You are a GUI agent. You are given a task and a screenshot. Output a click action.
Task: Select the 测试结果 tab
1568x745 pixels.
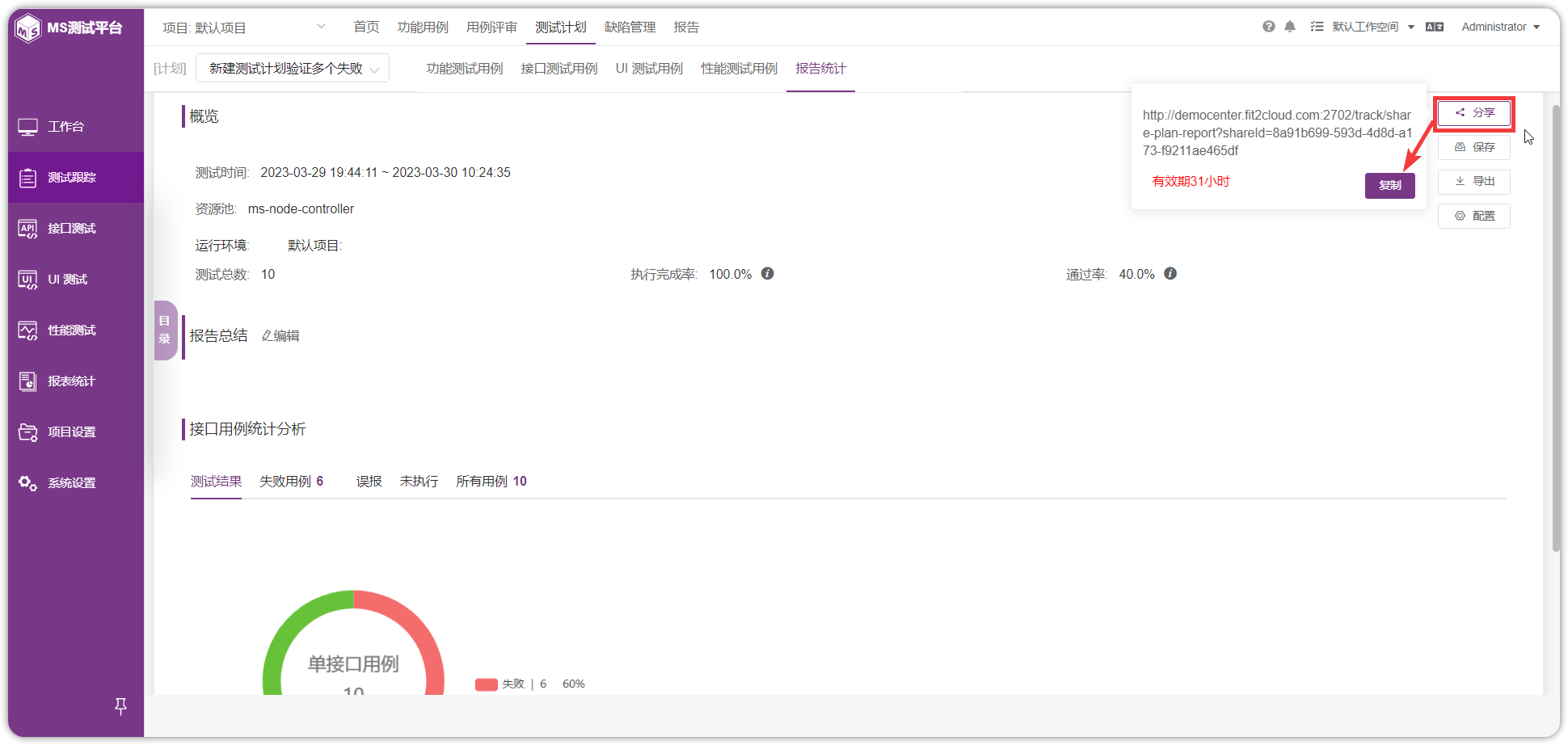point(216,482)
